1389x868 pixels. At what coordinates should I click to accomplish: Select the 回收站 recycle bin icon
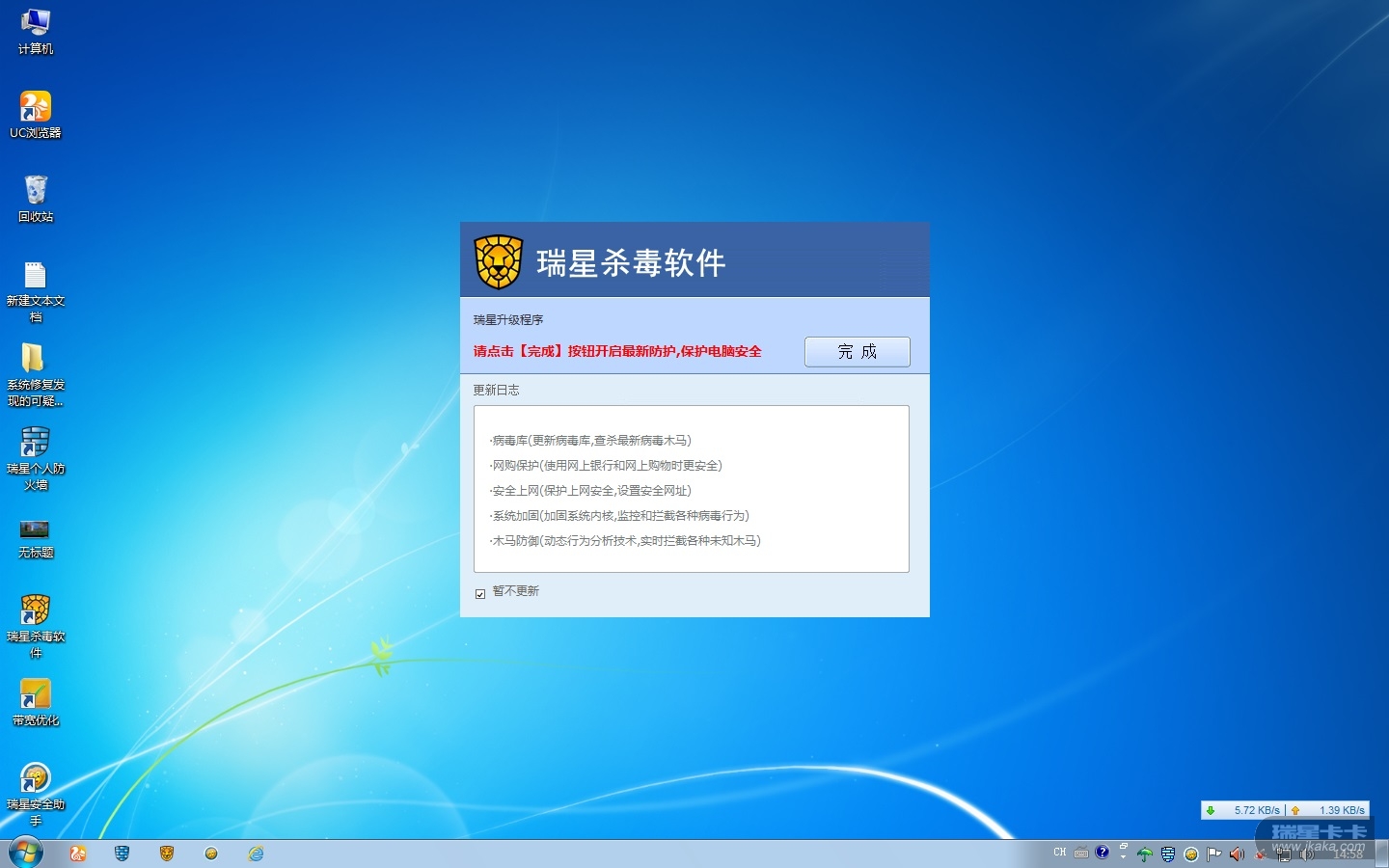(36, 199)
